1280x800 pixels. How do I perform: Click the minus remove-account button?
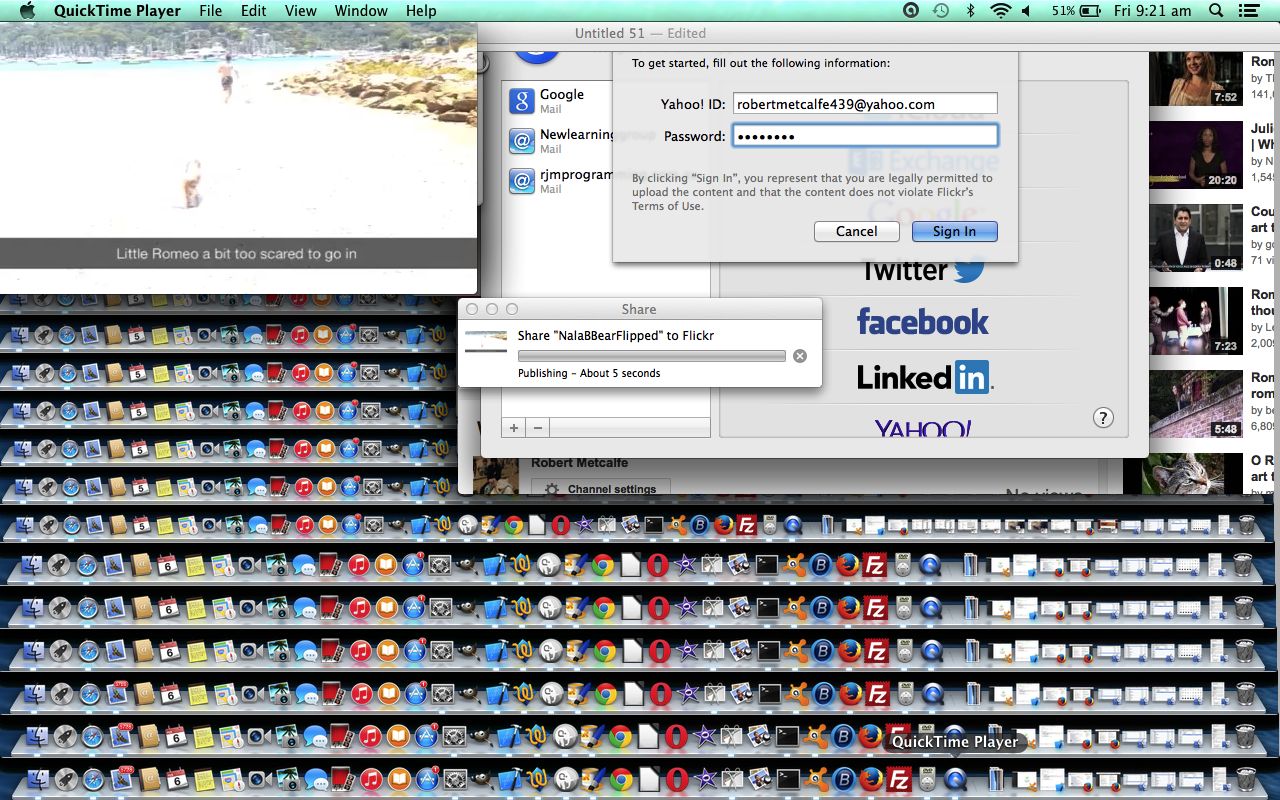tap(537, 427)
